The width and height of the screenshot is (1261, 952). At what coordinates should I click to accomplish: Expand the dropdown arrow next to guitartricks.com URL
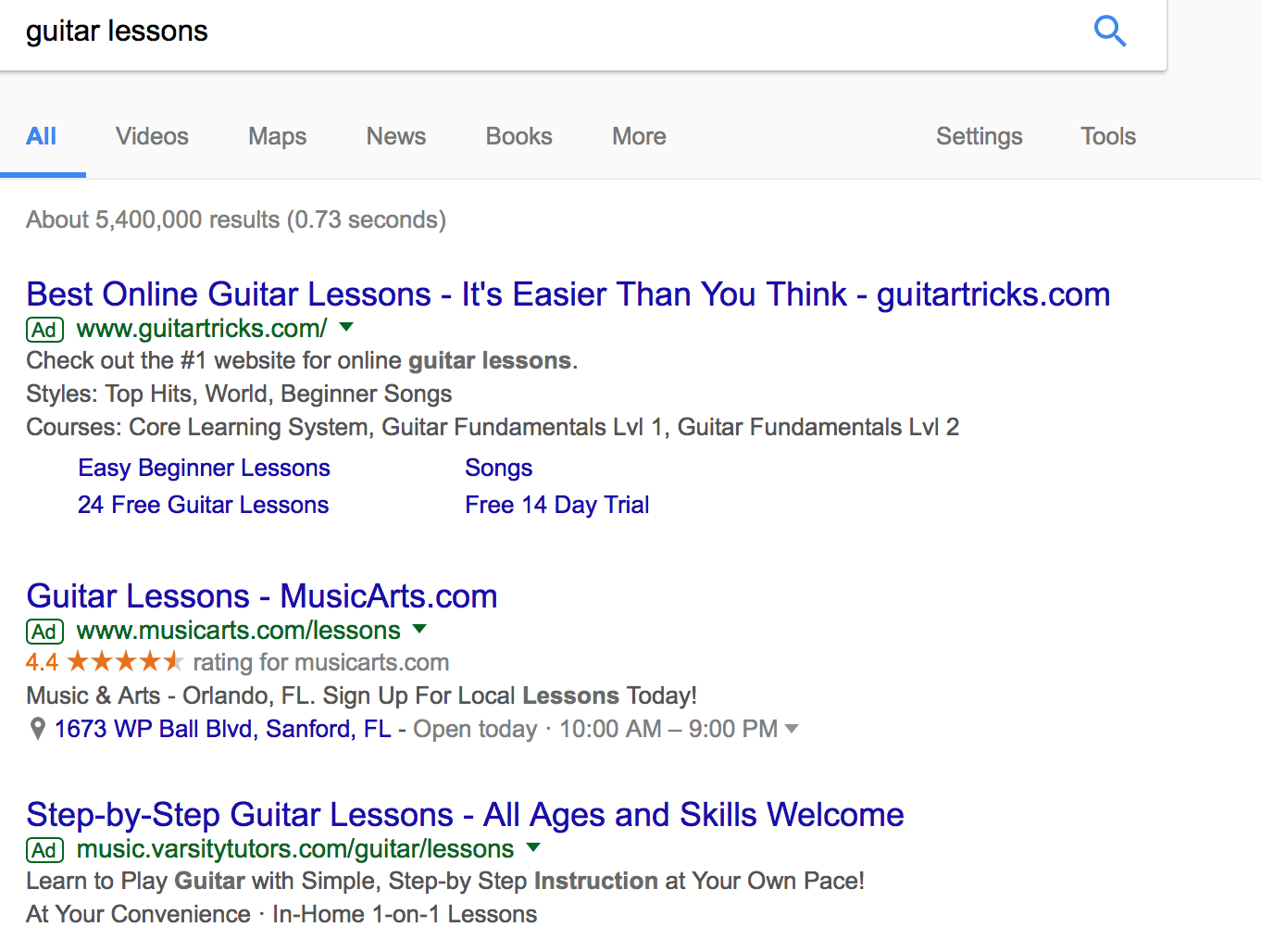point(345,327)
